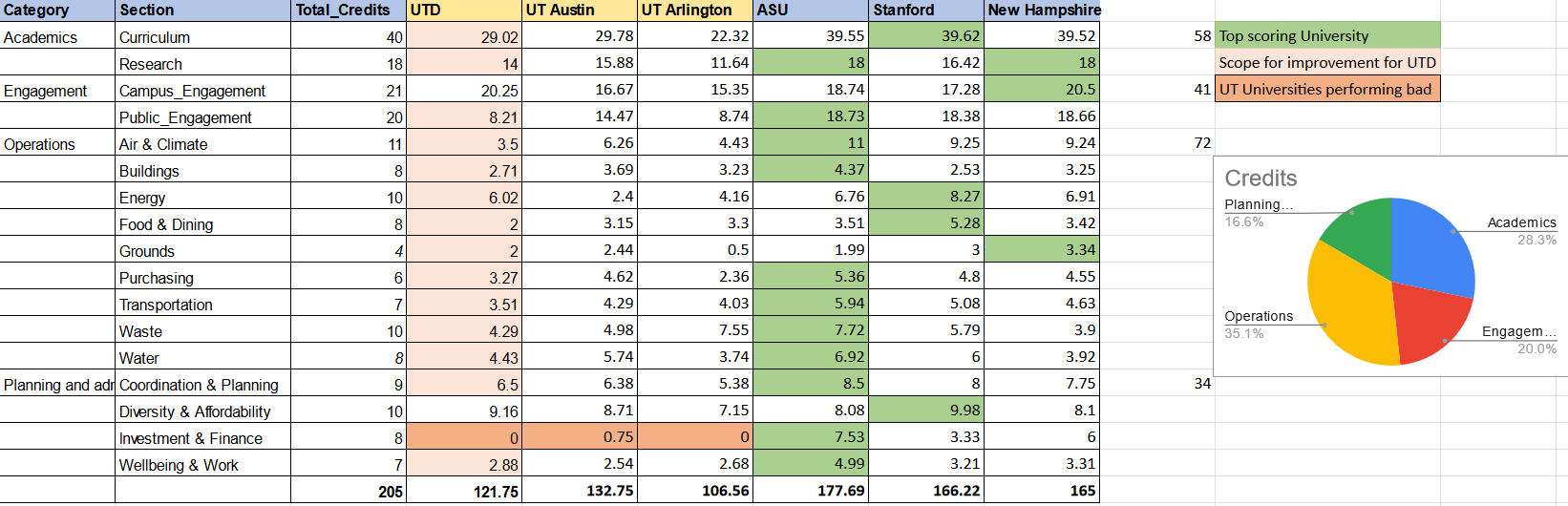Select the 'UT Universities performing bad' cell
This screenshot has width=1568, height=506.
pyautogui.click(x=1326, y=90)
